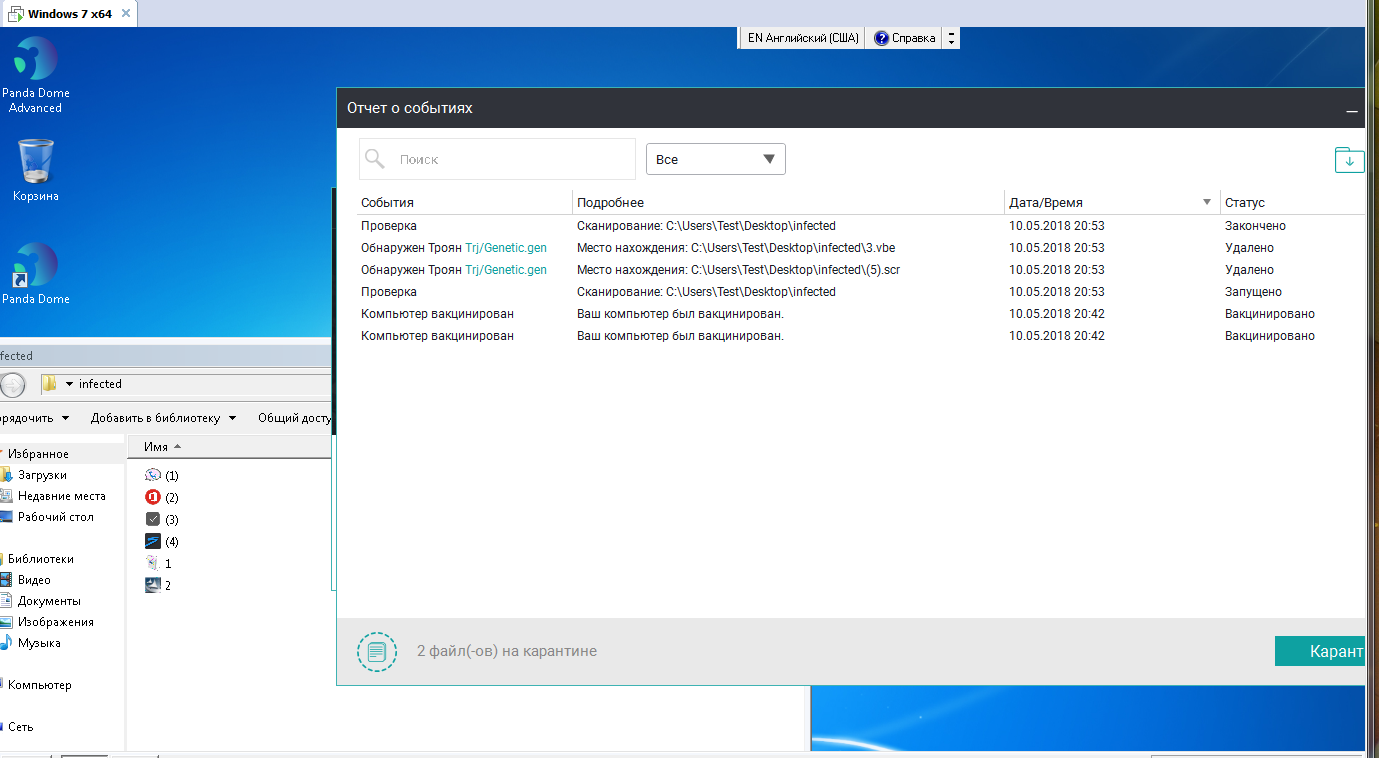Click the Поиск search field
Screen dimensions: 1379x758
click(510, 159)
